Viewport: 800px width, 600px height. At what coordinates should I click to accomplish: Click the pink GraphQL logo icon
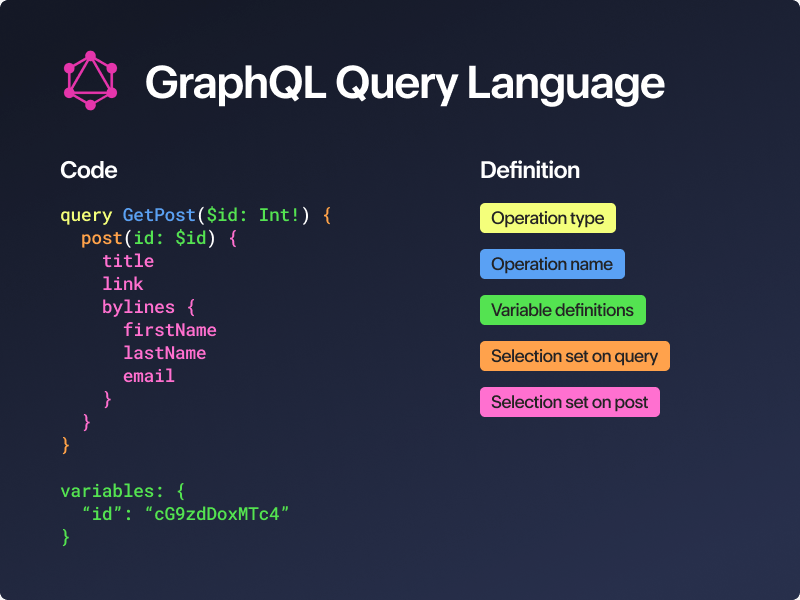tap(90, 81)
